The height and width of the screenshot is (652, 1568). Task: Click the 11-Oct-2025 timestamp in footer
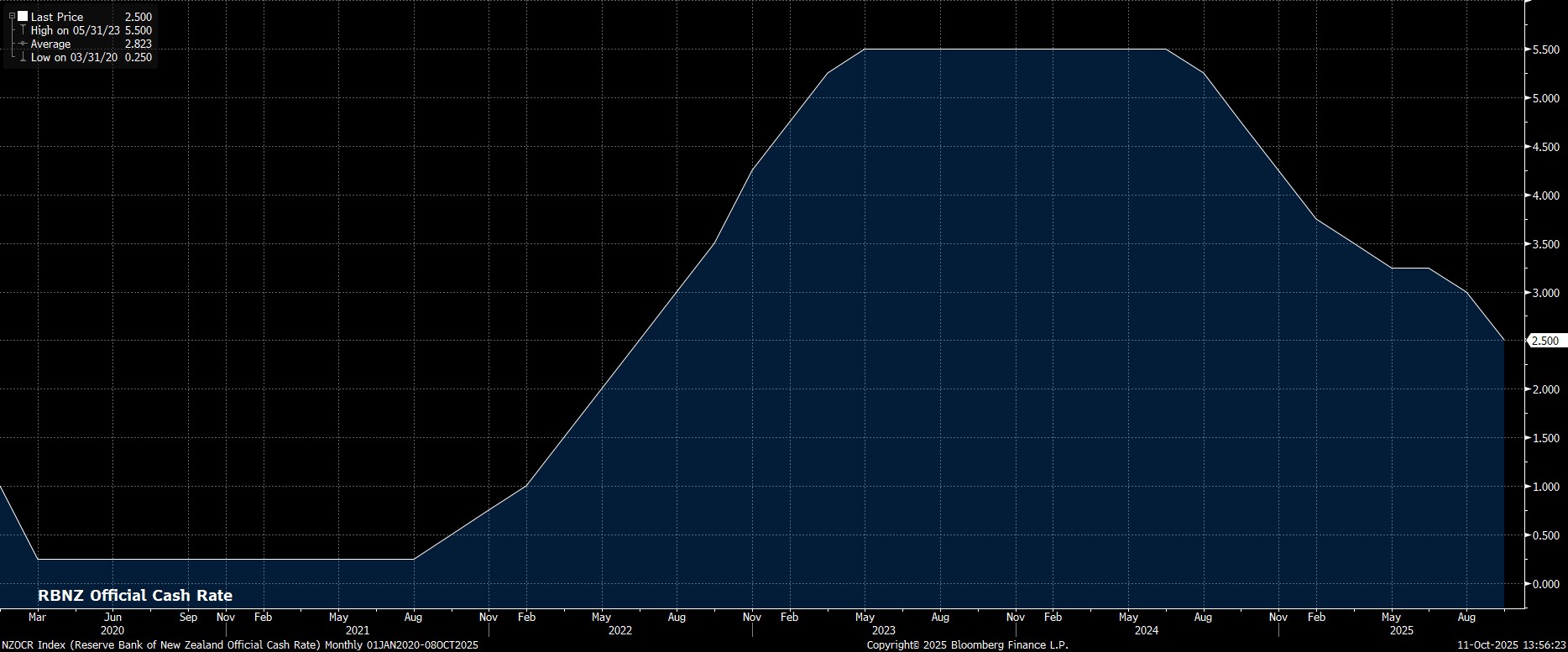(1511, 644)
